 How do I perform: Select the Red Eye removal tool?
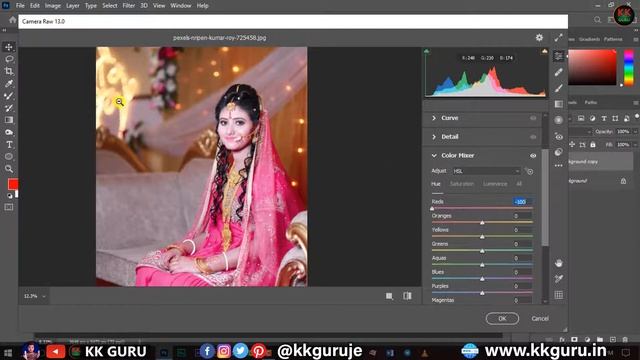click(x=558, y=136)
